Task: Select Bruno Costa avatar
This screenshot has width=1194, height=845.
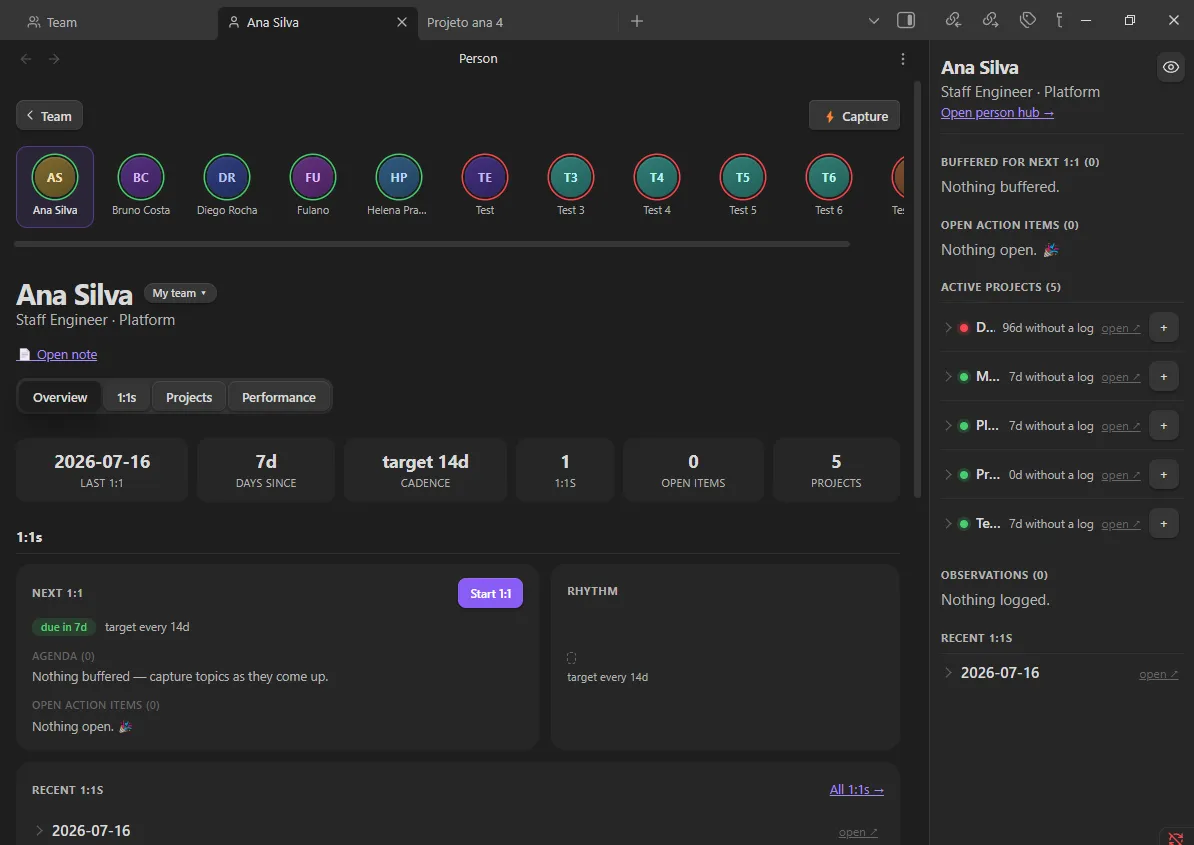Action: (x=141, y=177)
